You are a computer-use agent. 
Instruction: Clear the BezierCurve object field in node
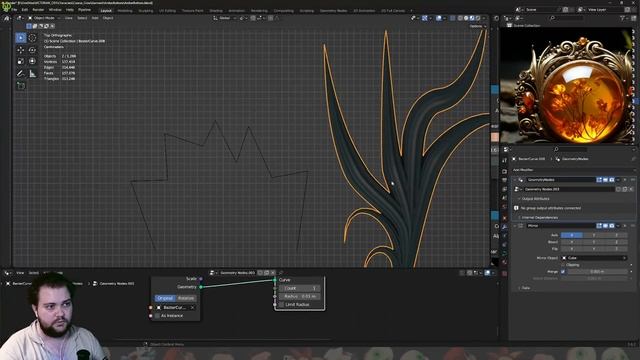pos(192,307)
